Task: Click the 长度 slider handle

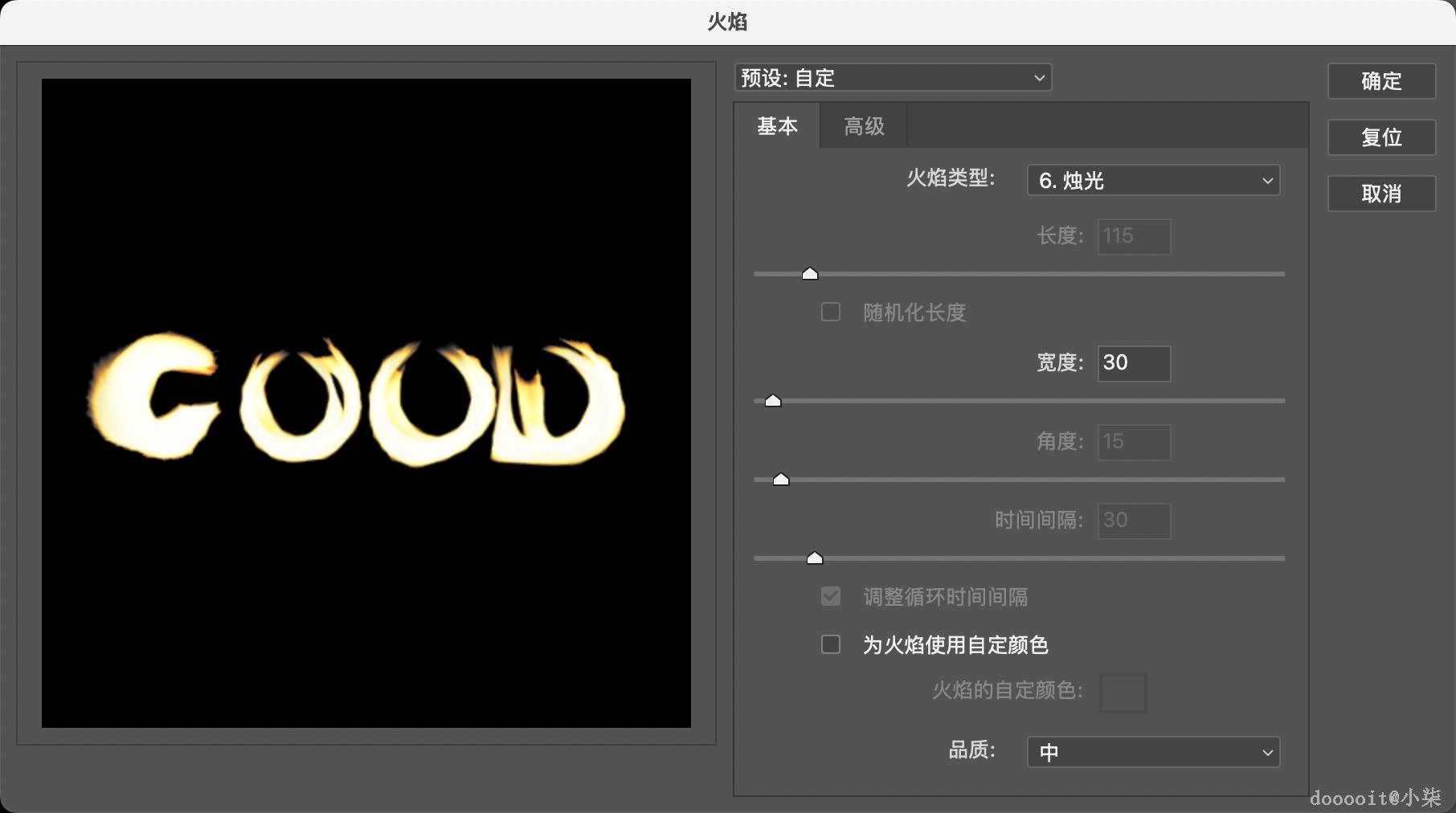Action: point(809,273)
